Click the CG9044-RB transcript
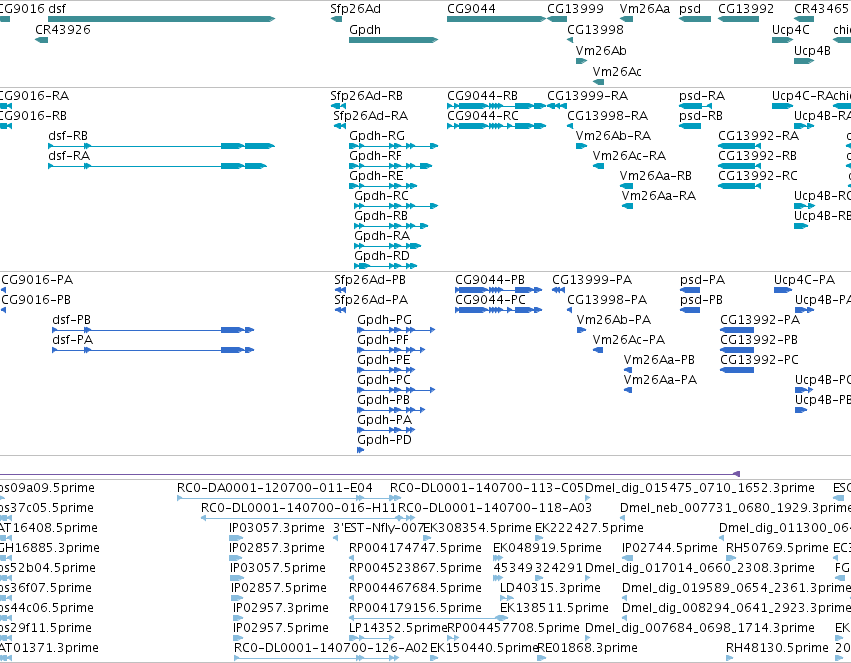This screenshot has width=851, height=663. [496, 106]
